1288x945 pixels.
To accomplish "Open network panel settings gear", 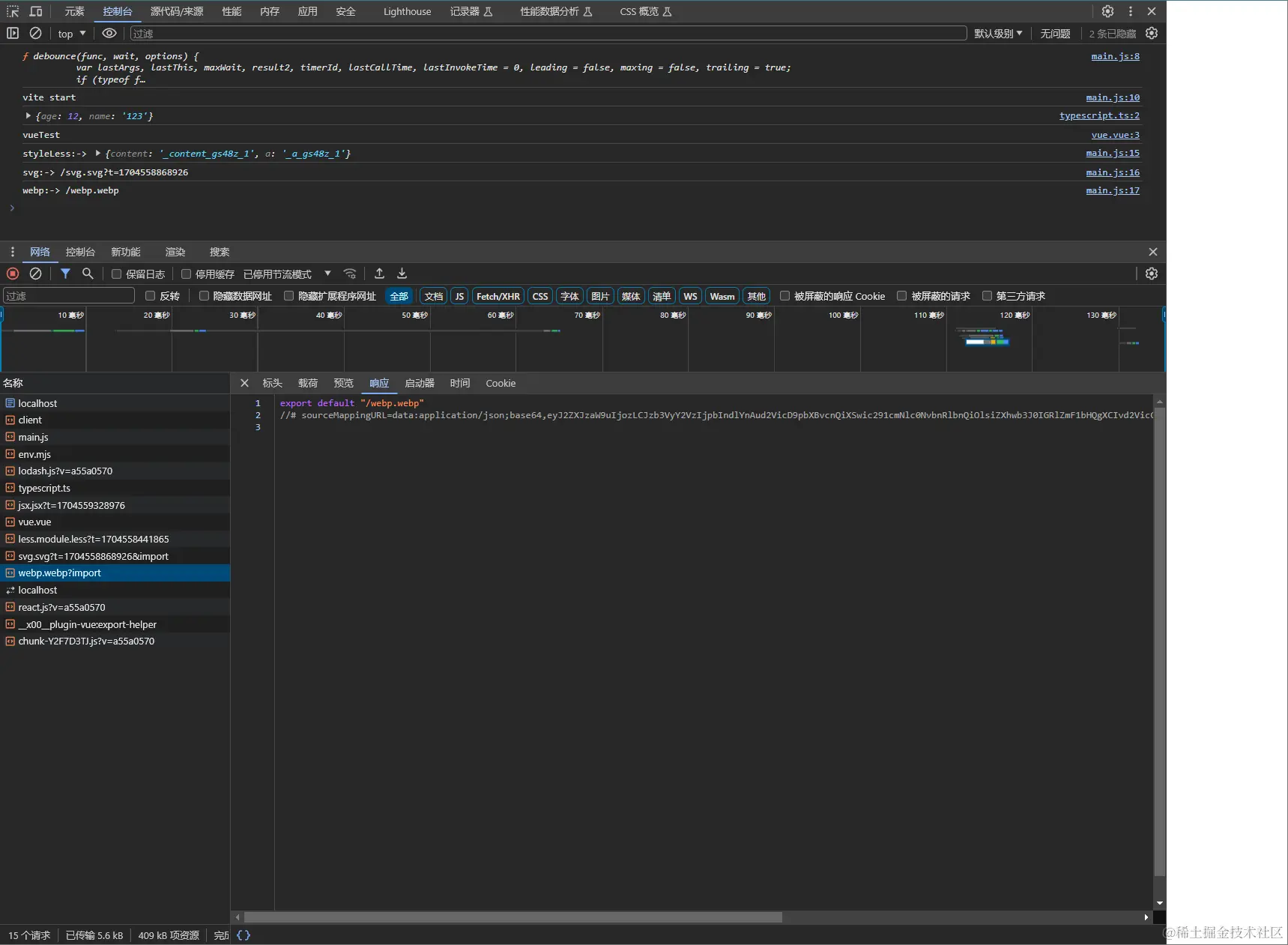I will tap(1152, 274).
